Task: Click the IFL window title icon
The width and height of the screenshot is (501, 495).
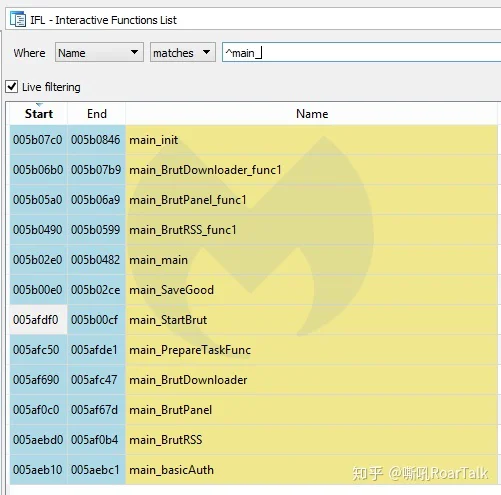Action: click(x=18, y=19)
